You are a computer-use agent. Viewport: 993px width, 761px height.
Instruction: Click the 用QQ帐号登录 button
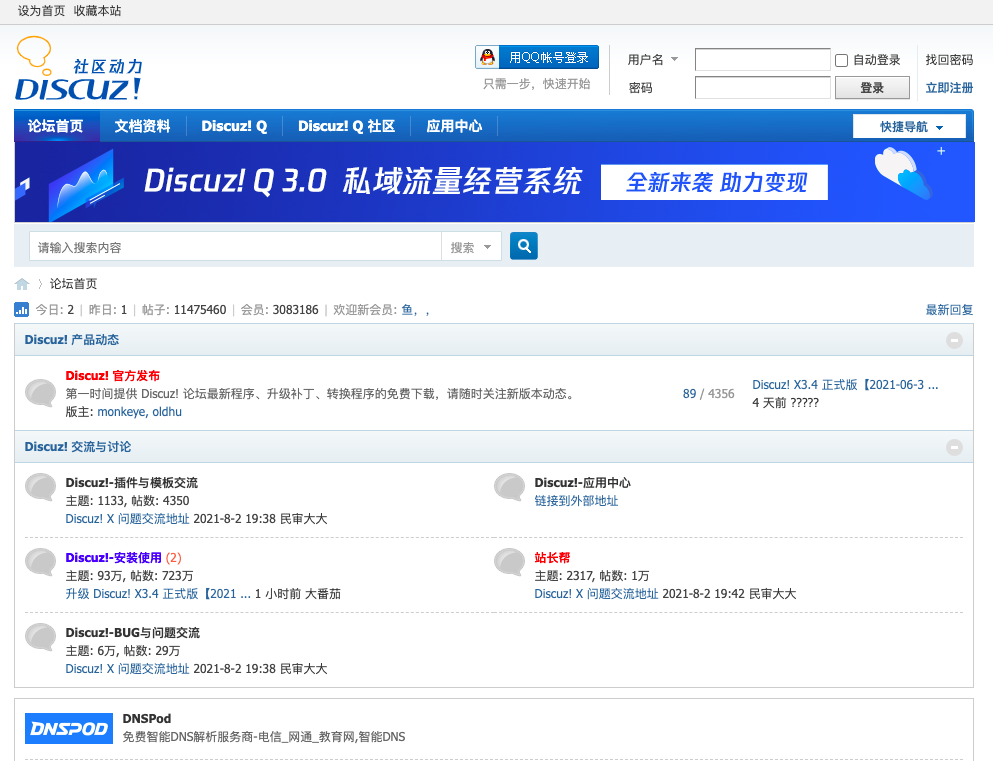(537, 58)
